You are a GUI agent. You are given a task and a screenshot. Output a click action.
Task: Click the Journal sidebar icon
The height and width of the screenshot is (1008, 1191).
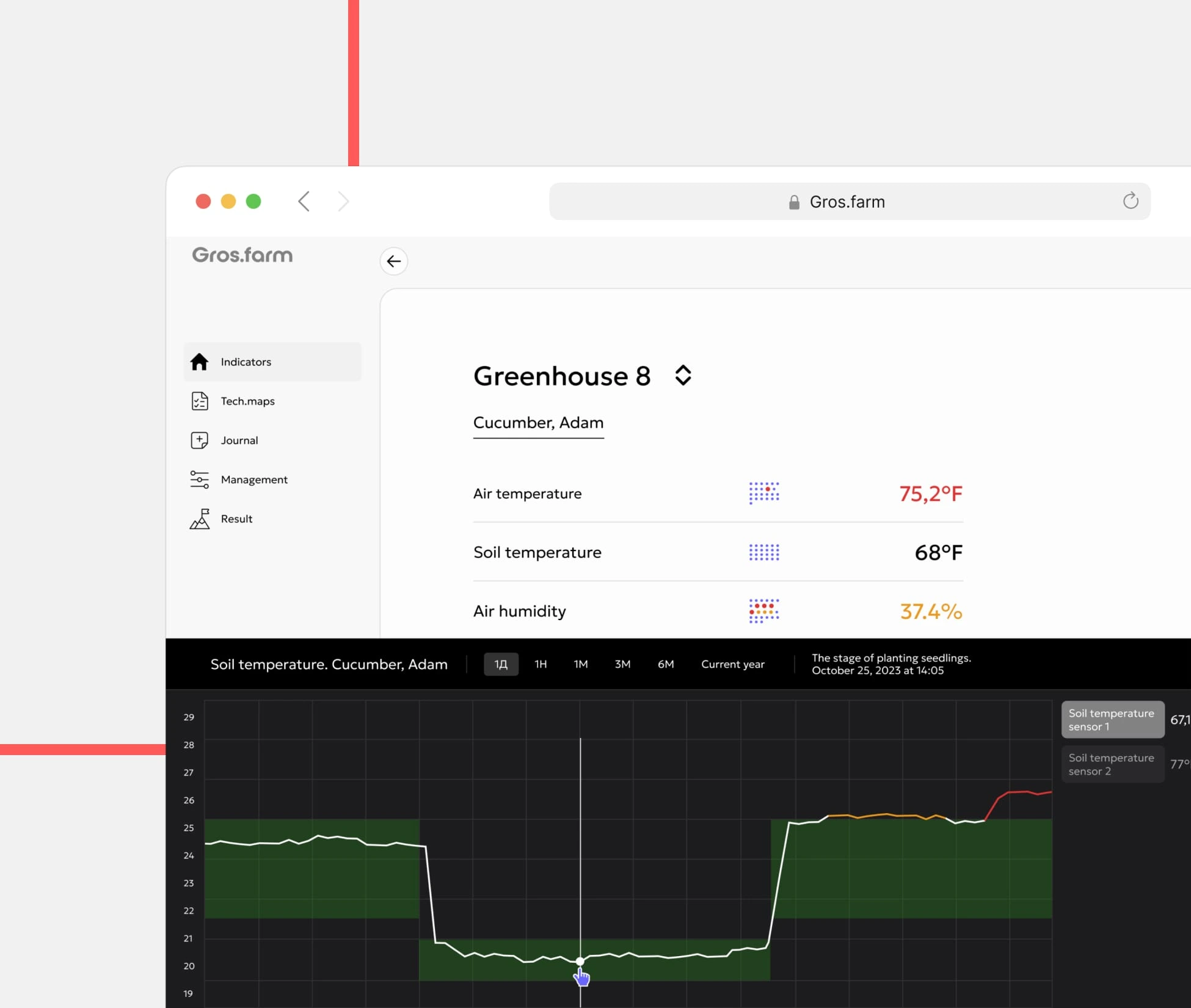[x=199, y=440]
